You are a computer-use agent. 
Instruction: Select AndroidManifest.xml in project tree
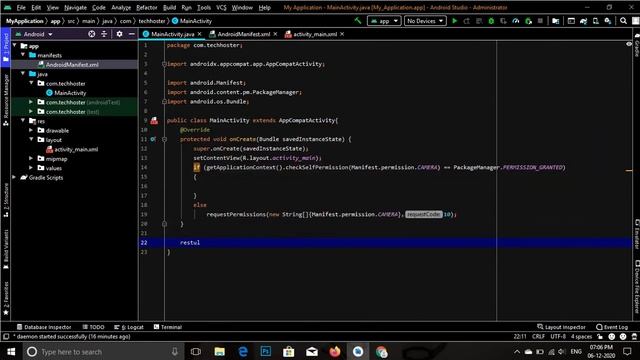pos(72,64)
